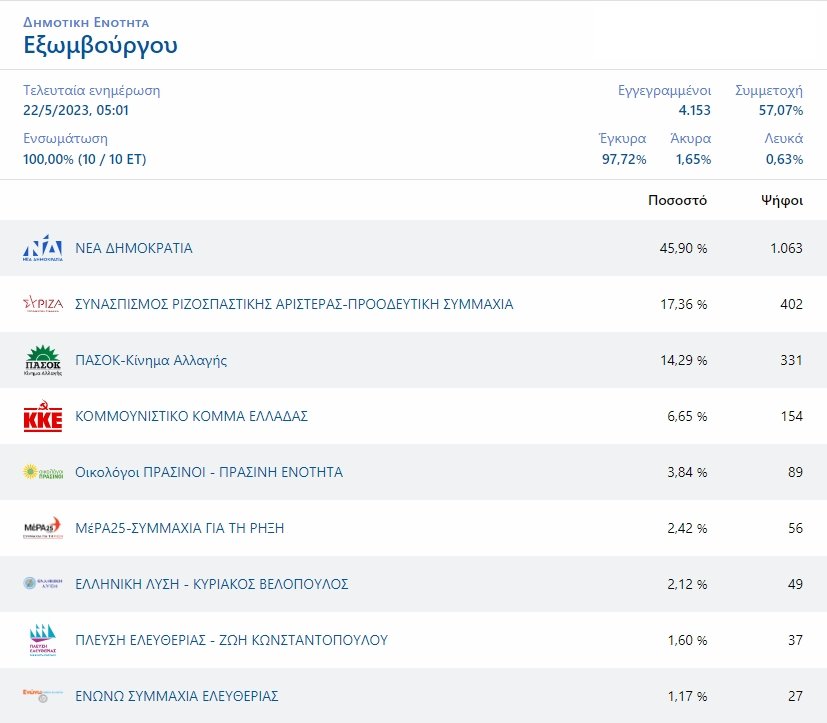Screen dimensions: 827x723
Task: Click the Ελληνική Λύση party logo
Action: (43, 584)
